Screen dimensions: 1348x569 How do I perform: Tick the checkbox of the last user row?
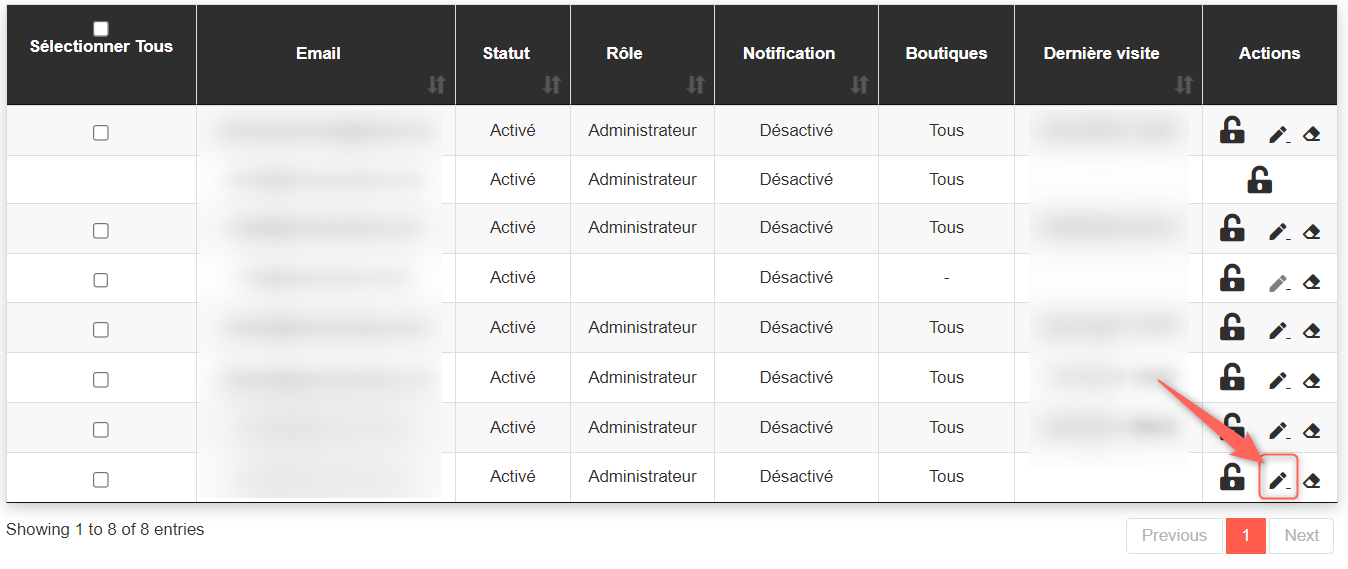[101, 480]
